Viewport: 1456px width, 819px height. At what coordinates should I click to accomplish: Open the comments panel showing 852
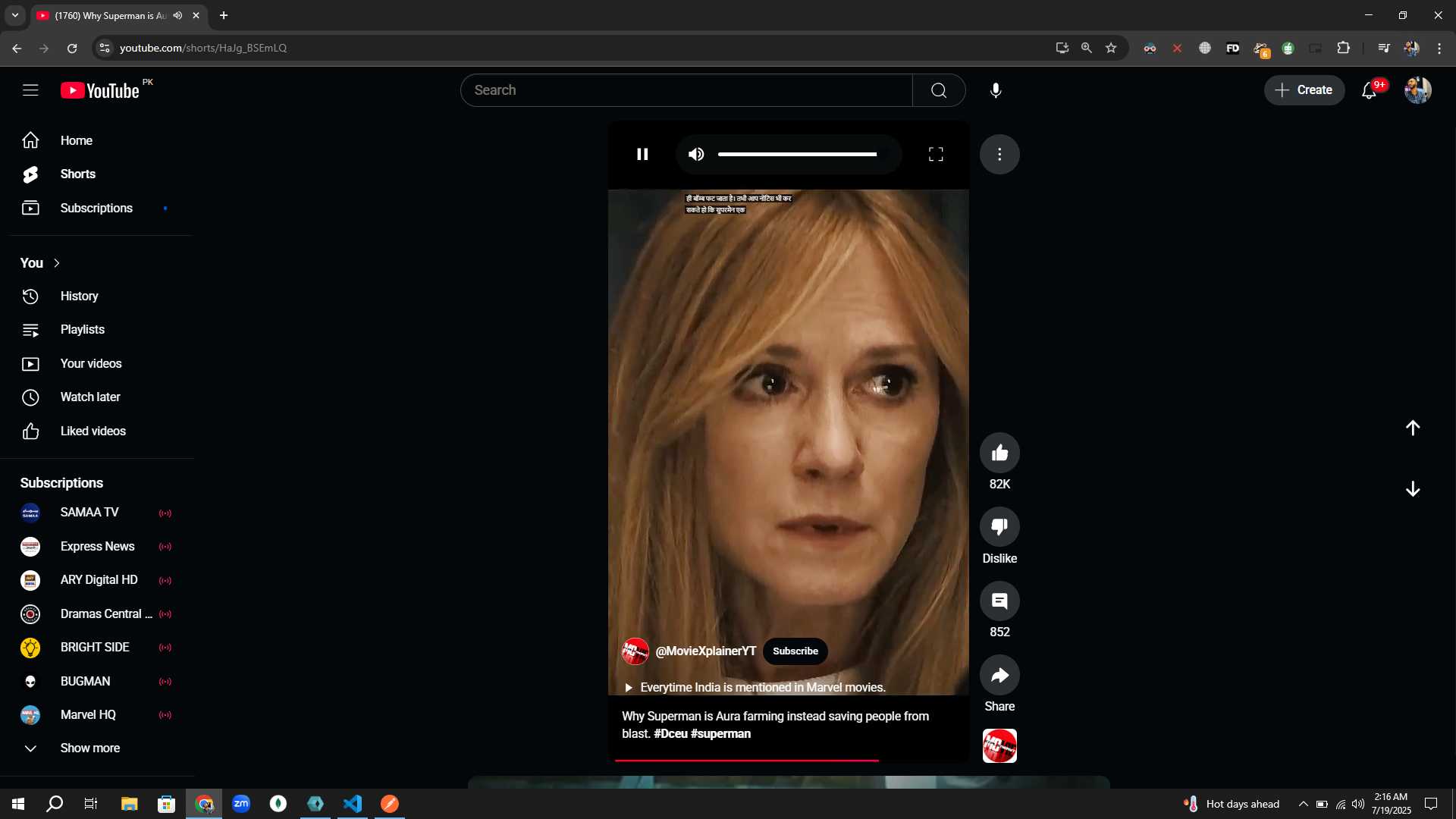999,601
